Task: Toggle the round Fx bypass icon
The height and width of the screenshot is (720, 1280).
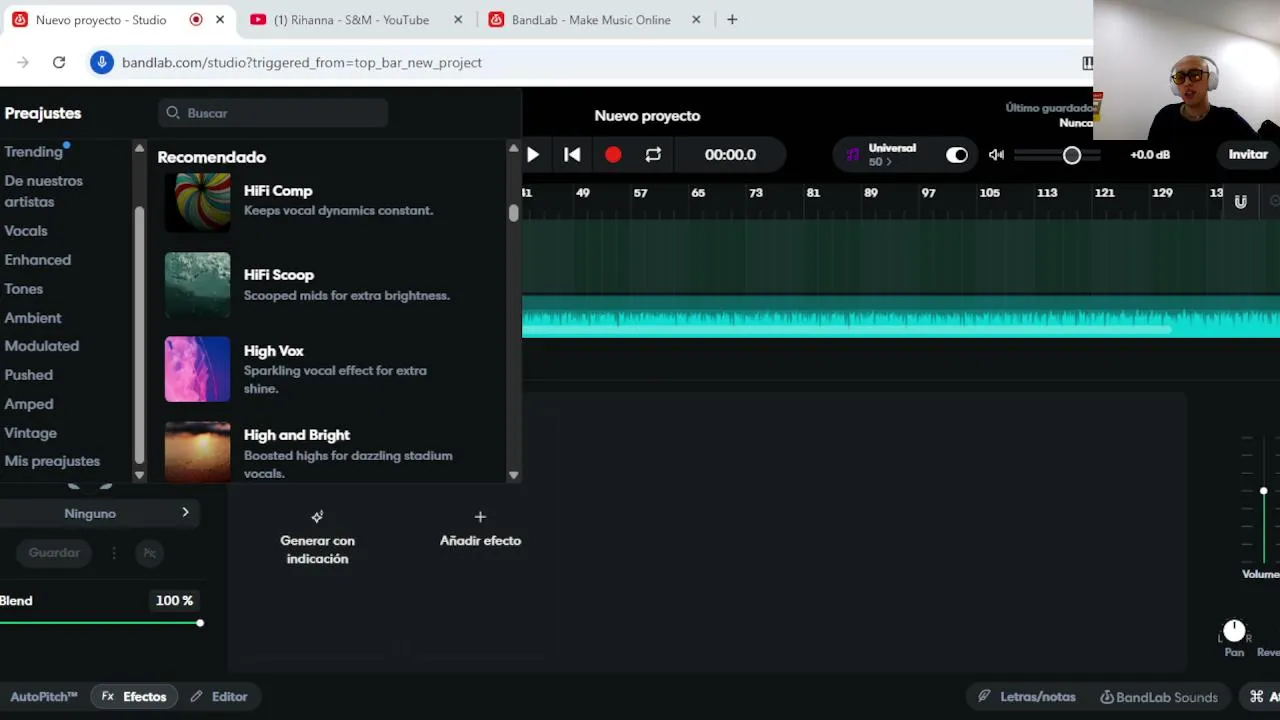Action: click(x=149, y=553)
